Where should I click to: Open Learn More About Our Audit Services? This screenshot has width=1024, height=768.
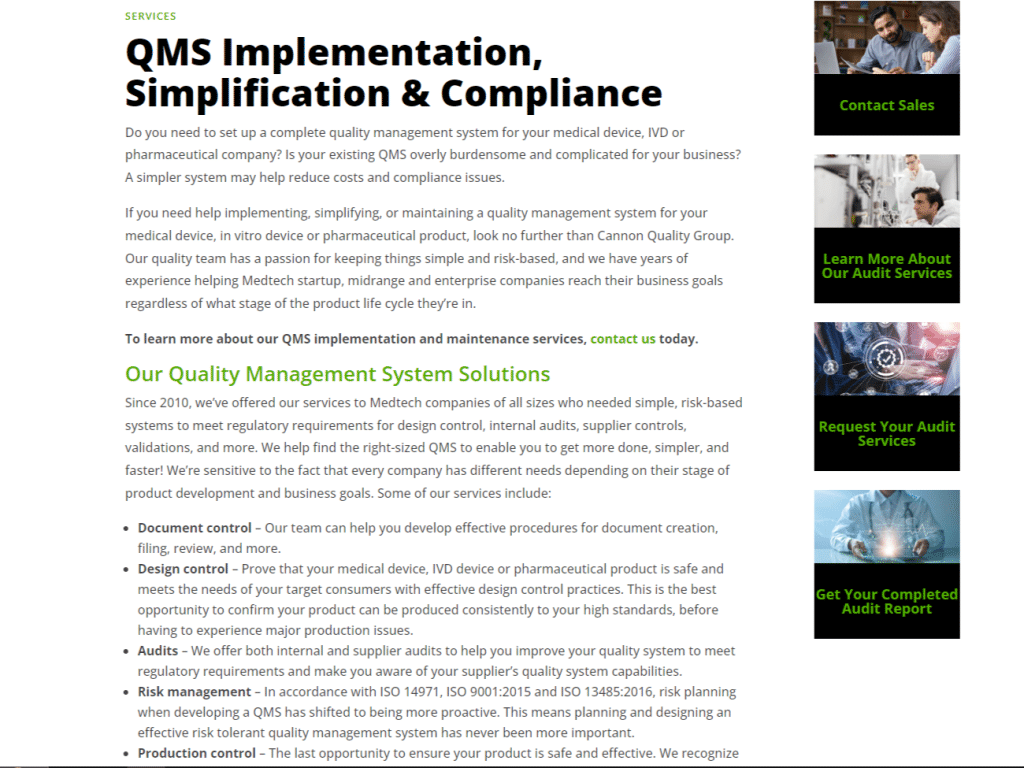point(886,266)
